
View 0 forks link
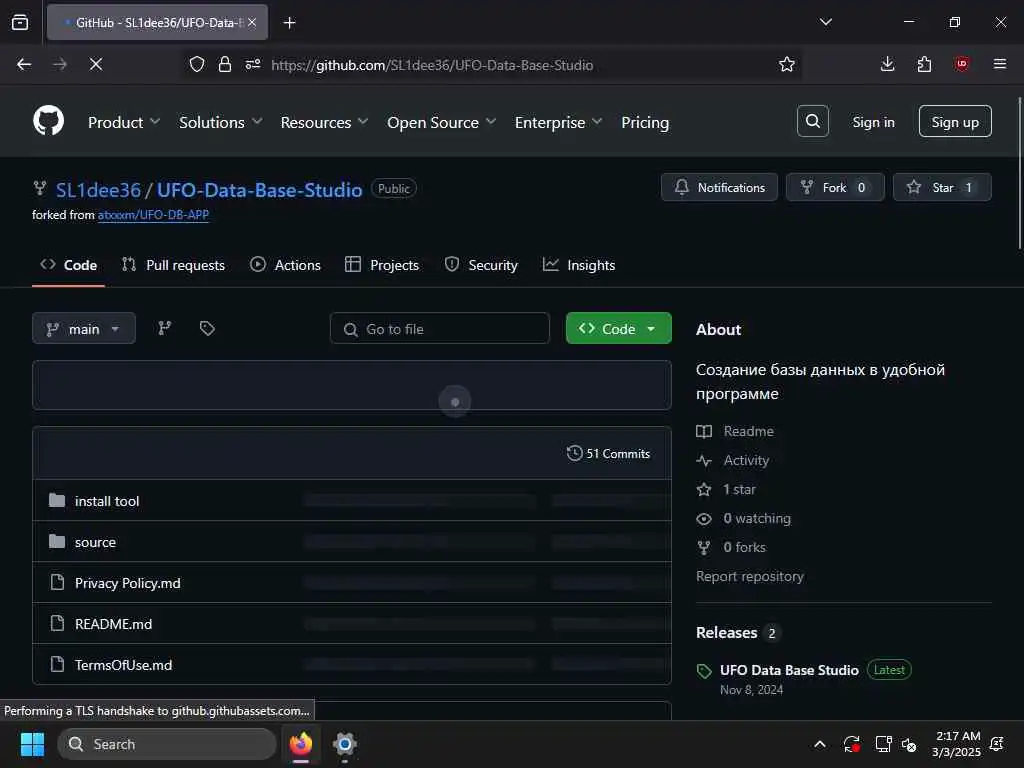744,547
